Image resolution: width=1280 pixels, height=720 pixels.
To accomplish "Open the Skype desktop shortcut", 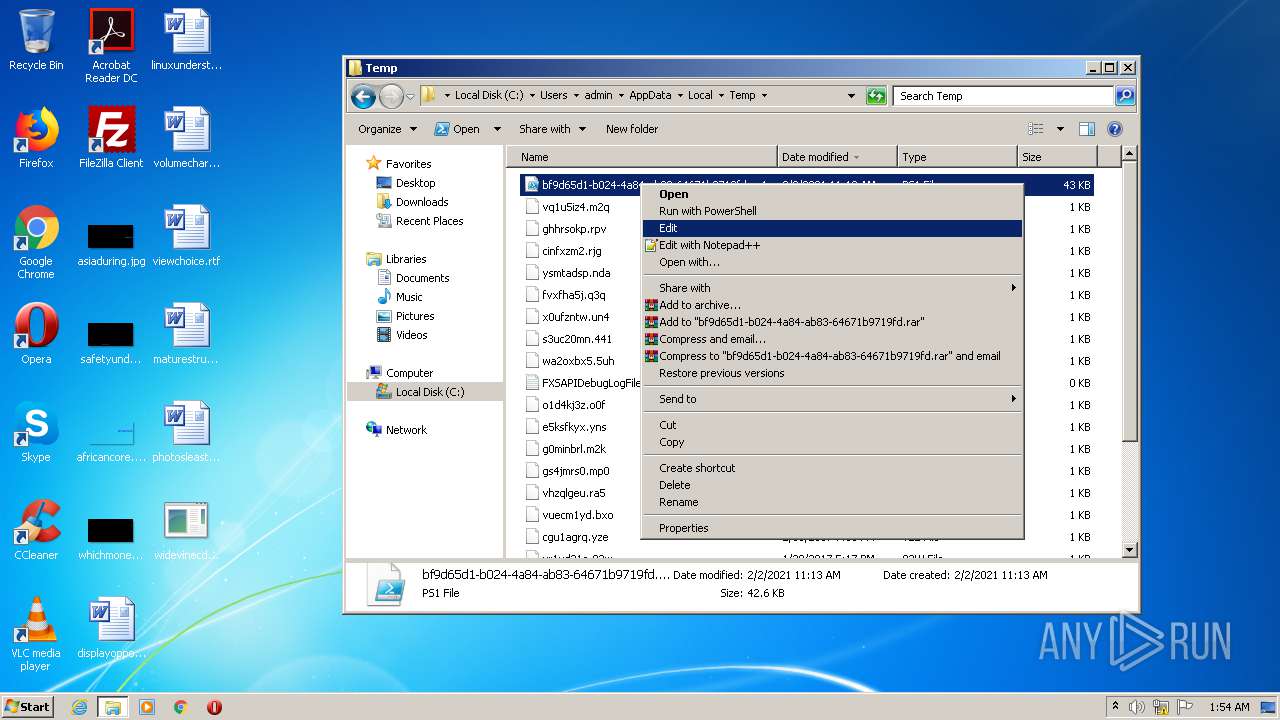I will coord(36,432).
